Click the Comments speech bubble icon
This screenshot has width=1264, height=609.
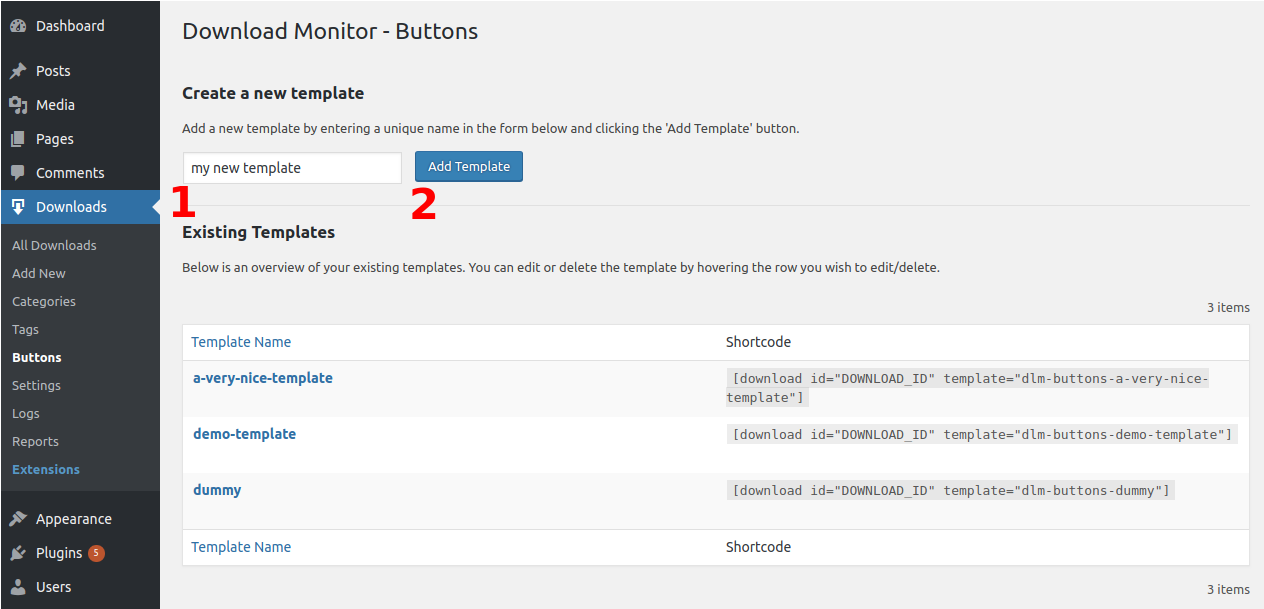[18, 173]
